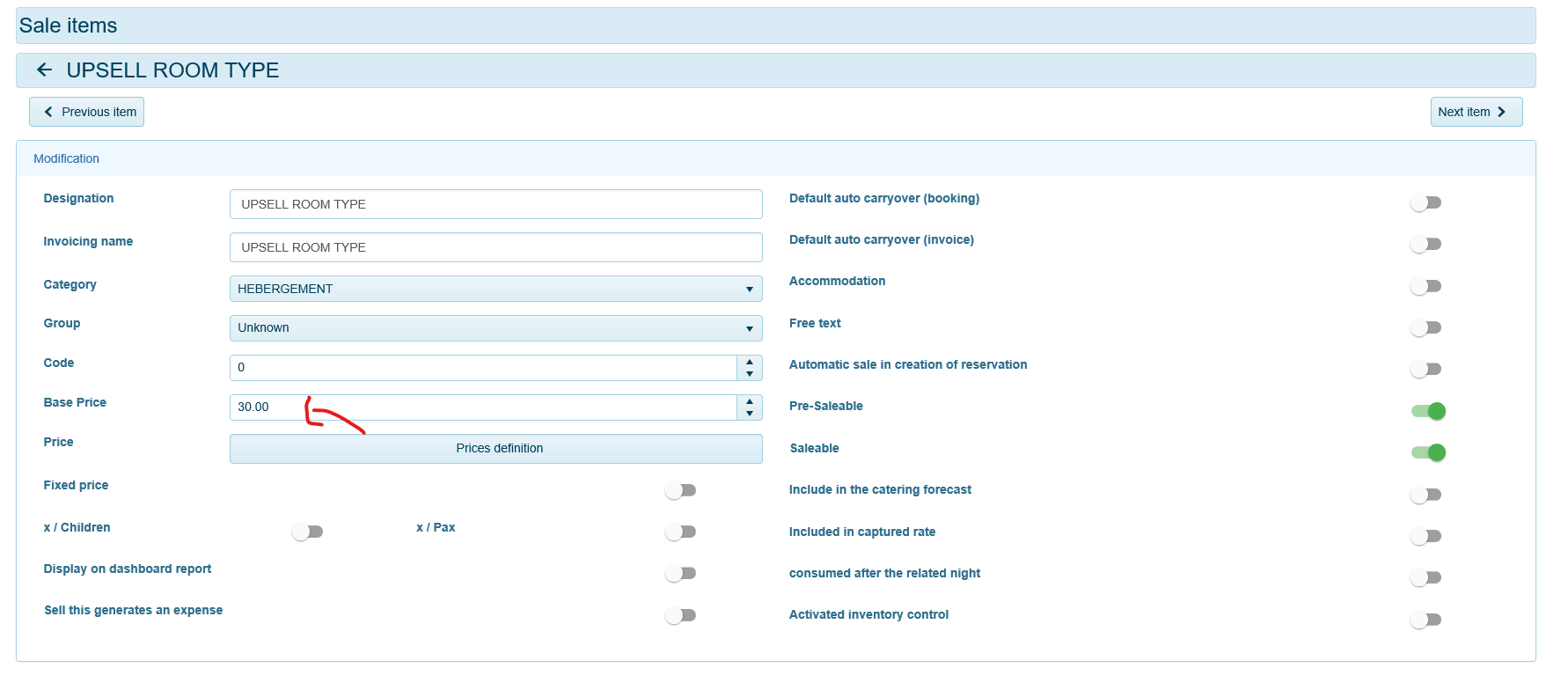Screen dimensions: 1568x690
Task: Go to the Previous item
Action: (x=87, y=112)
